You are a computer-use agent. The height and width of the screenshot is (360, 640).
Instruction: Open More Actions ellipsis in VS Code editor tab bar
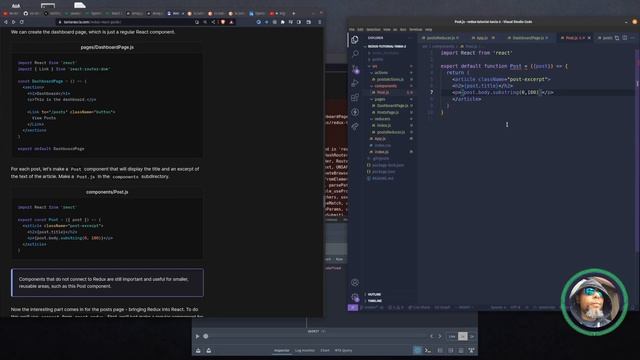point(633,38)
